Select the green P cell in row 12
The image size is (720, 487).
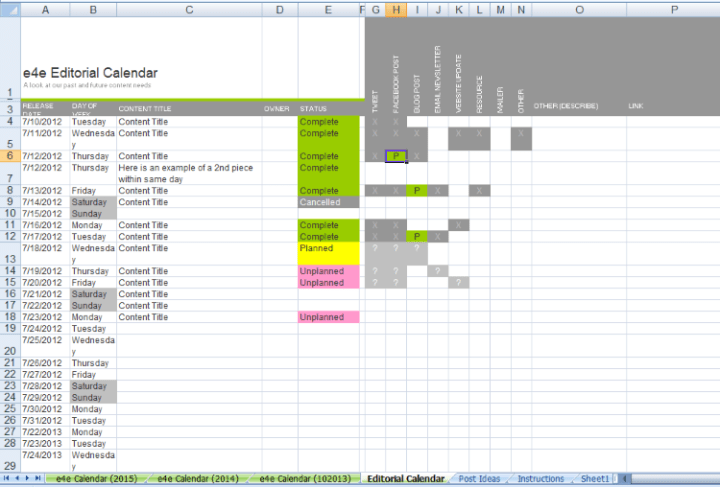click(417, 236)
